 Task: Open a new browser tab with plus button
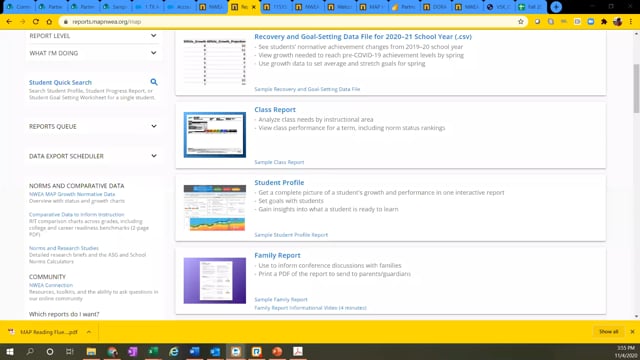pos(556,7)
